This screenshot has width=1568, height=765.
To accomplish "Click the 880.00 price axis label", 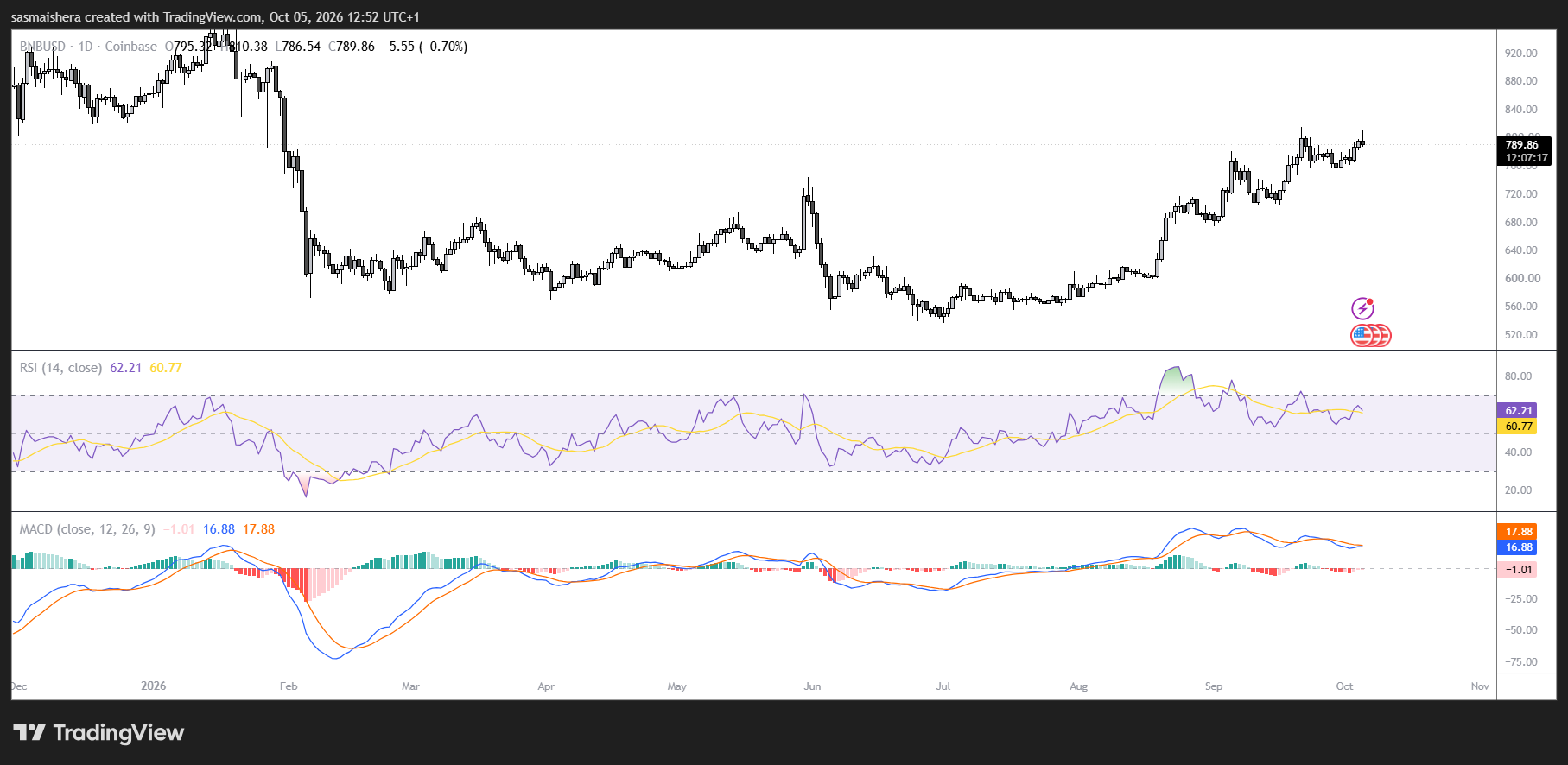I will click(x=1521, y=81).
